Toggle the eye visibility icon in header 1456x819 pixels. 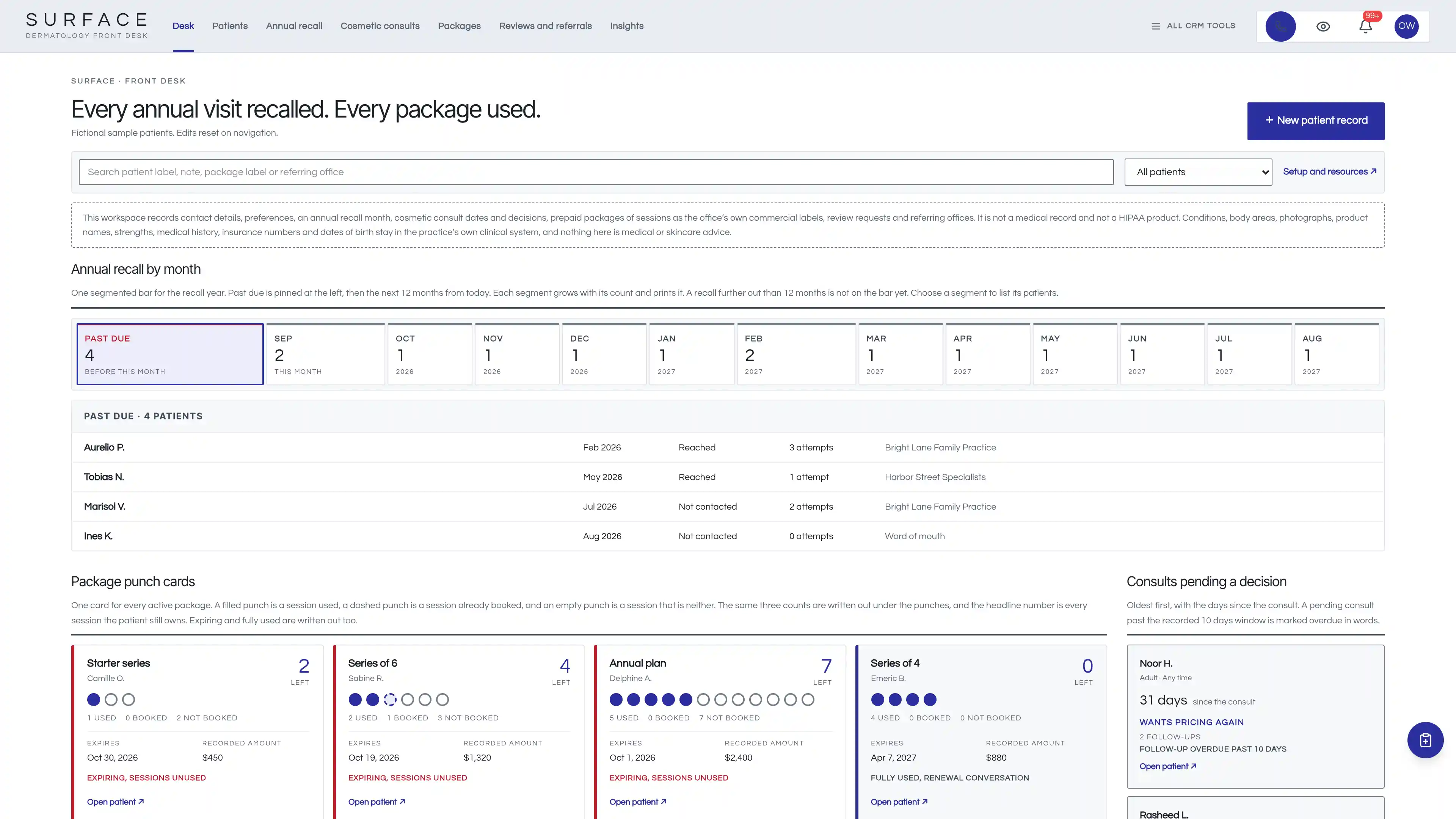(1323, 27)
